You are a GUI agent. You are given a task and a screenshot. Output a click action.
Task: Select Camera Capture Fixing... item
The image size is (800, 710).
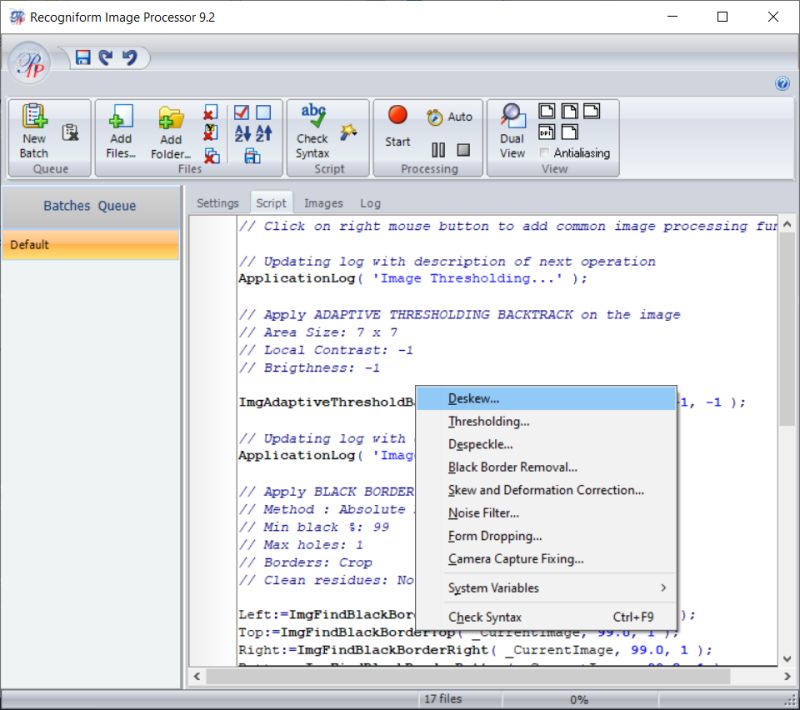pos(546,559)
